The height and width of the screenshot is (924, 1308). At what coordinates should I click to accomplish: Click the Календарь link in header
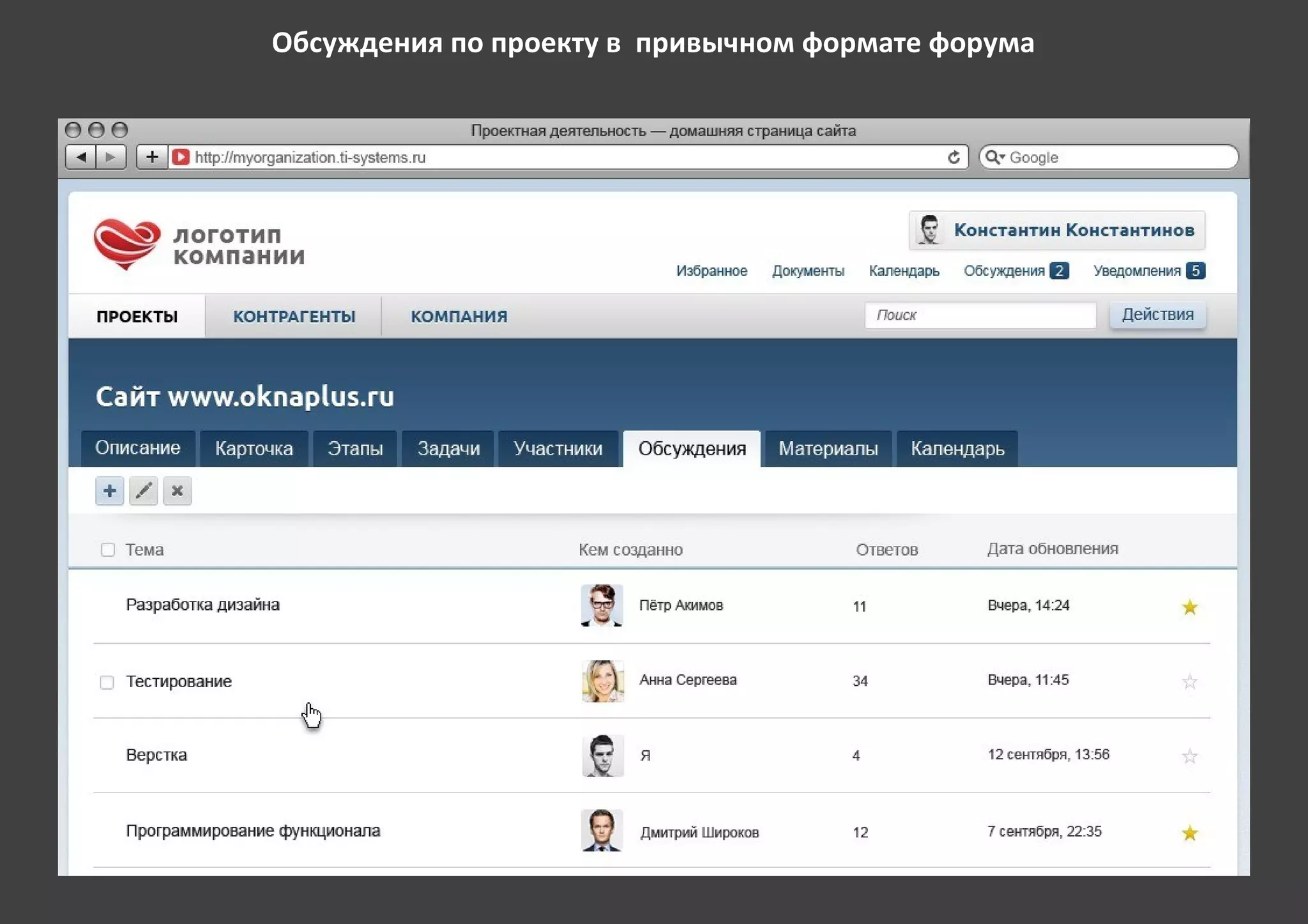pyautogui.click(x=904, y=271)
